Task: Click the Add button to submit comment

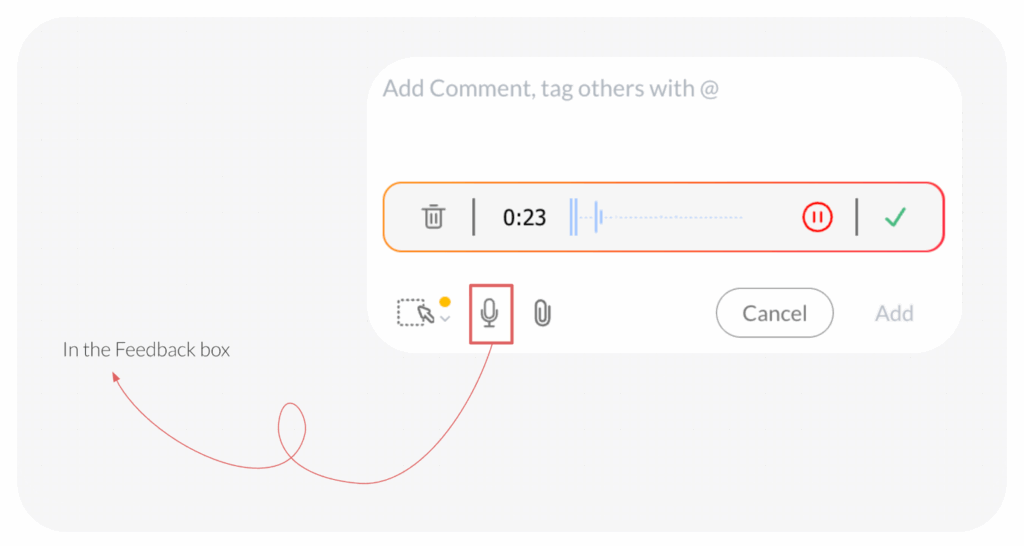Action: click(894, 313)
